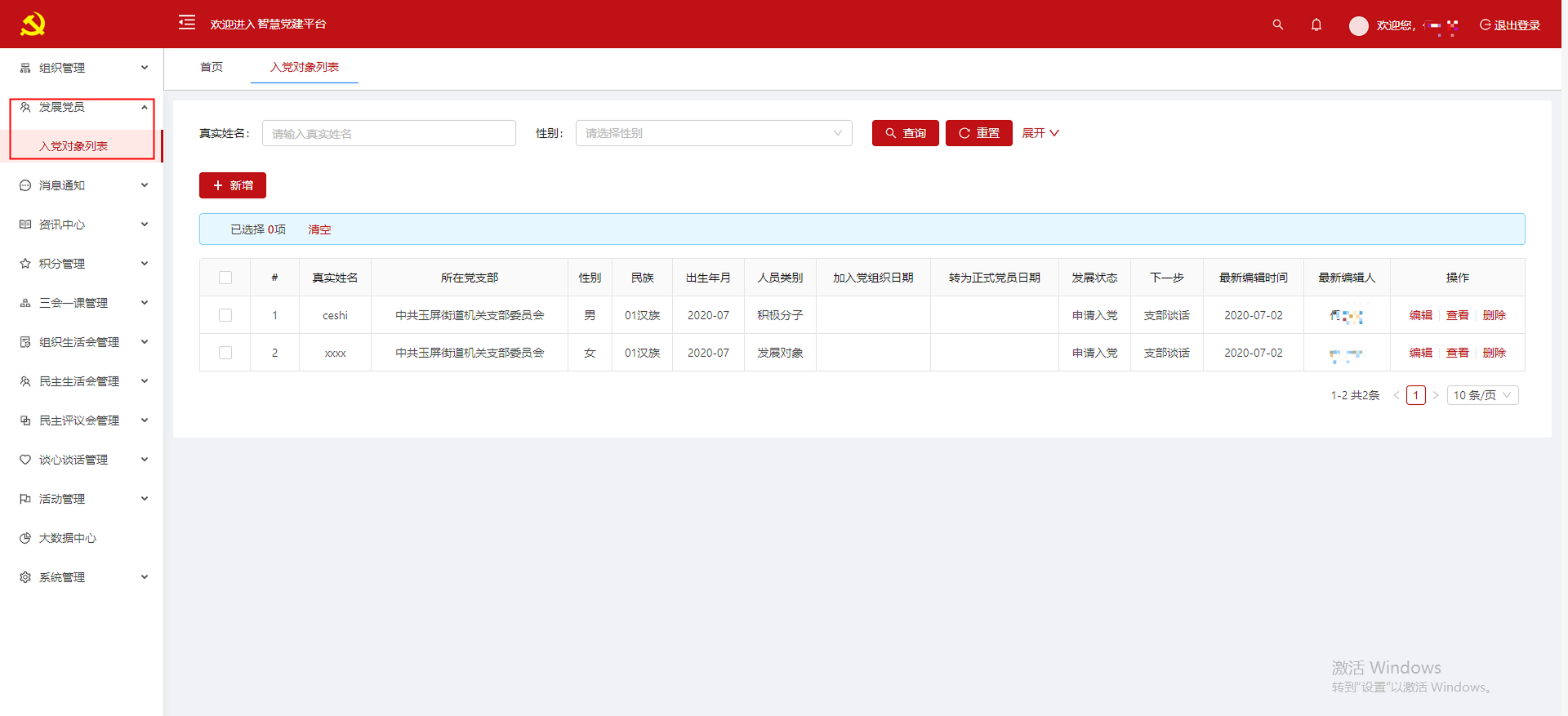Image resolution: width=1568 pixels, height=716 pixels.
Task: Click the party emblem logo
Action: [33, 24]
